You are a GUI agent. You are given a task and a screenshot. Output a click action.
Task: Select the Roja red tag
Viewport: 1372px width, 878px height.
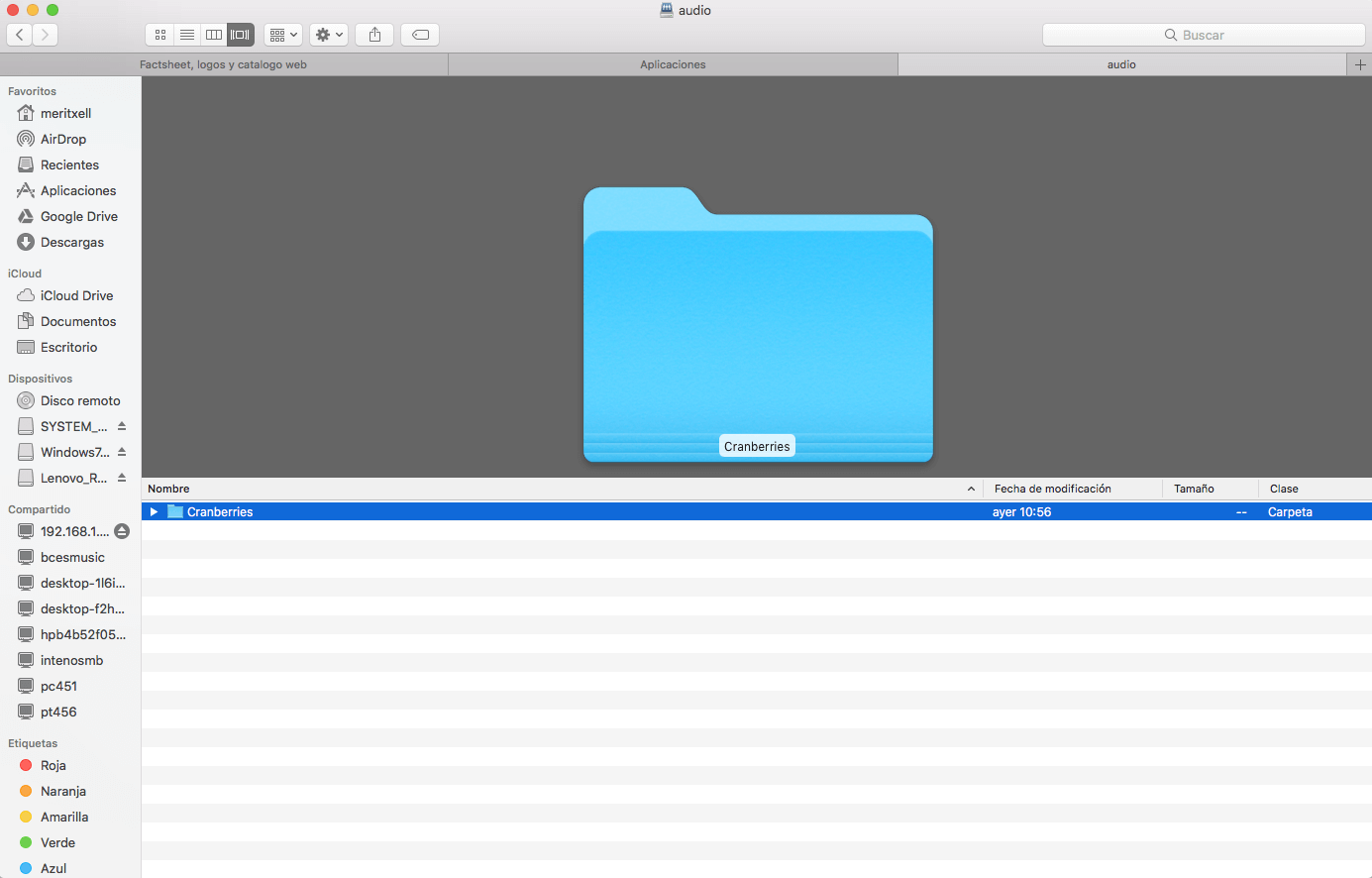tap(53, 765)
